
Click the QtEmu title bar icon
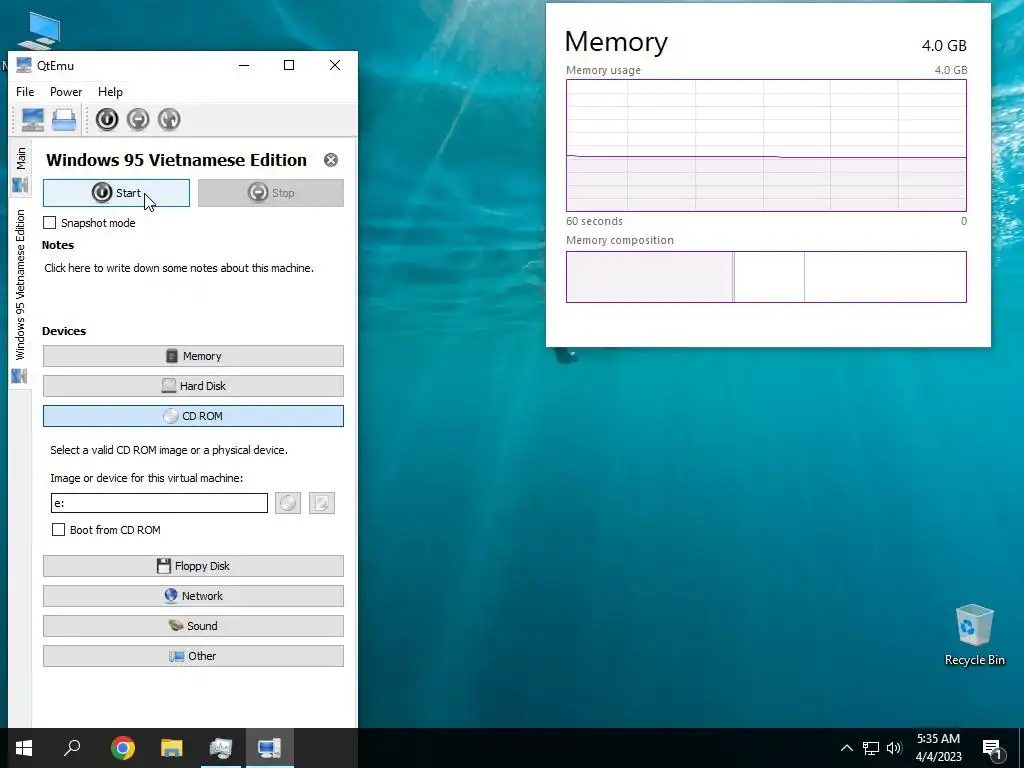[24, 65]
